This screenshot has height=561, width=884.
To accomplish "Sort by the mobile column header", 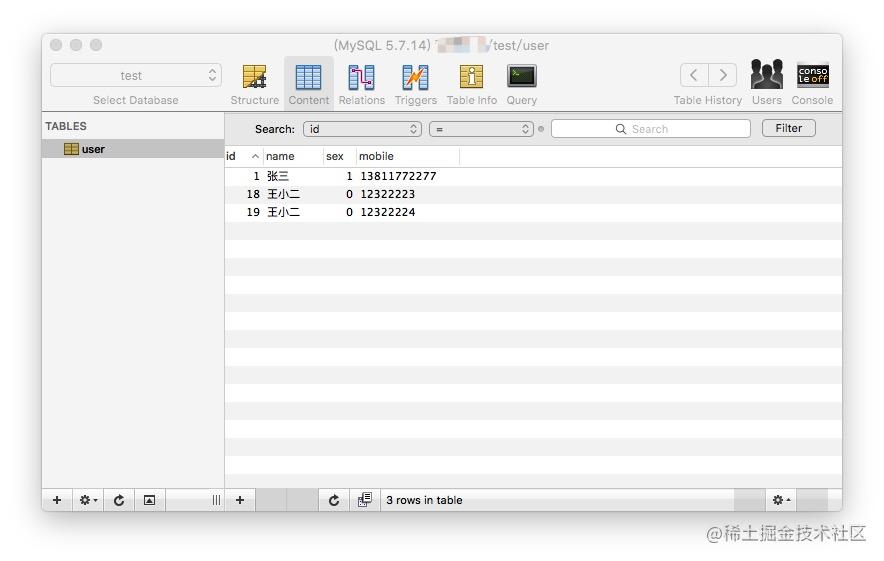I will click(x=408, y=156).
